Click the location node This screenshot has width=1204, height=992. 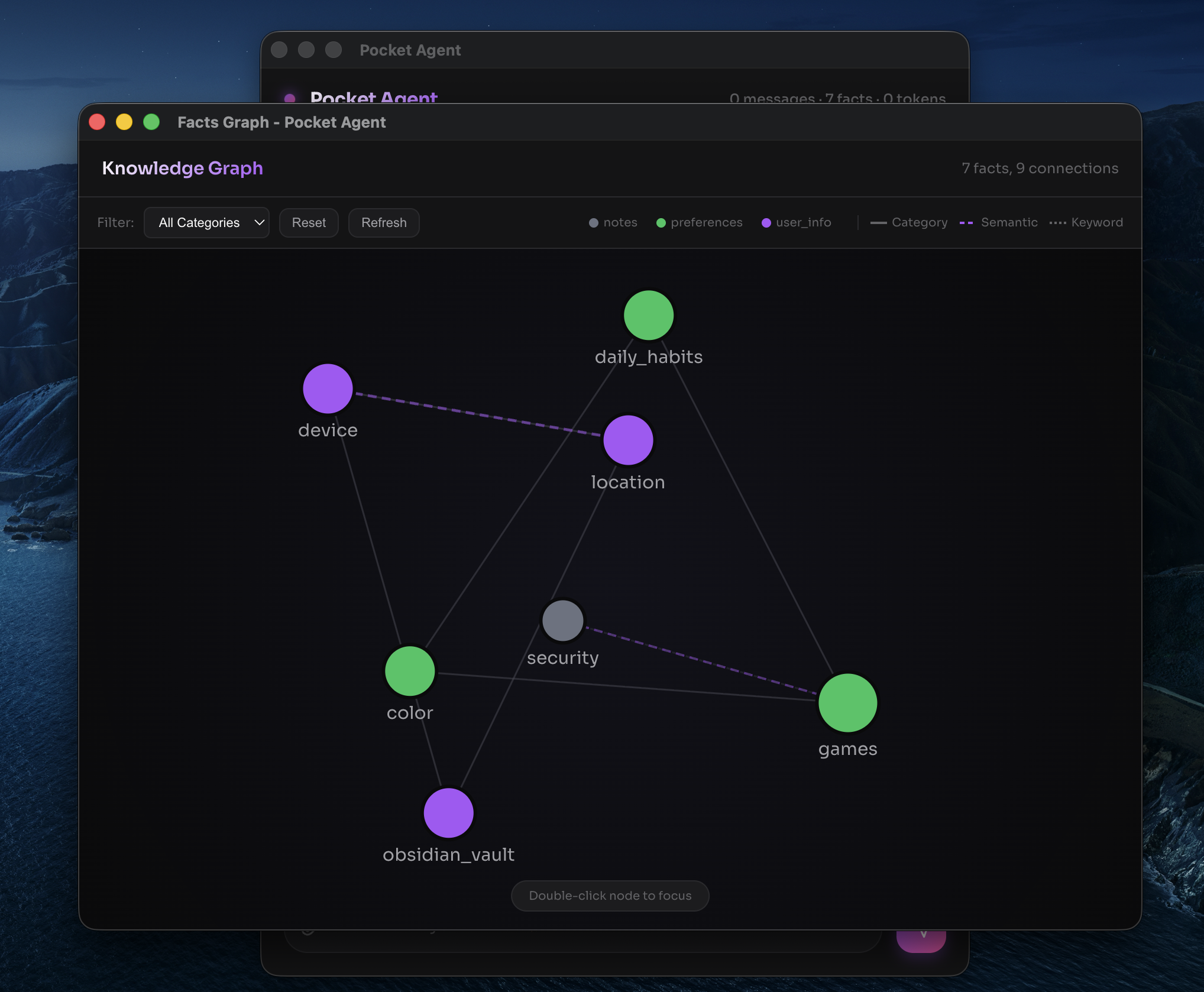tap(628, 440)
